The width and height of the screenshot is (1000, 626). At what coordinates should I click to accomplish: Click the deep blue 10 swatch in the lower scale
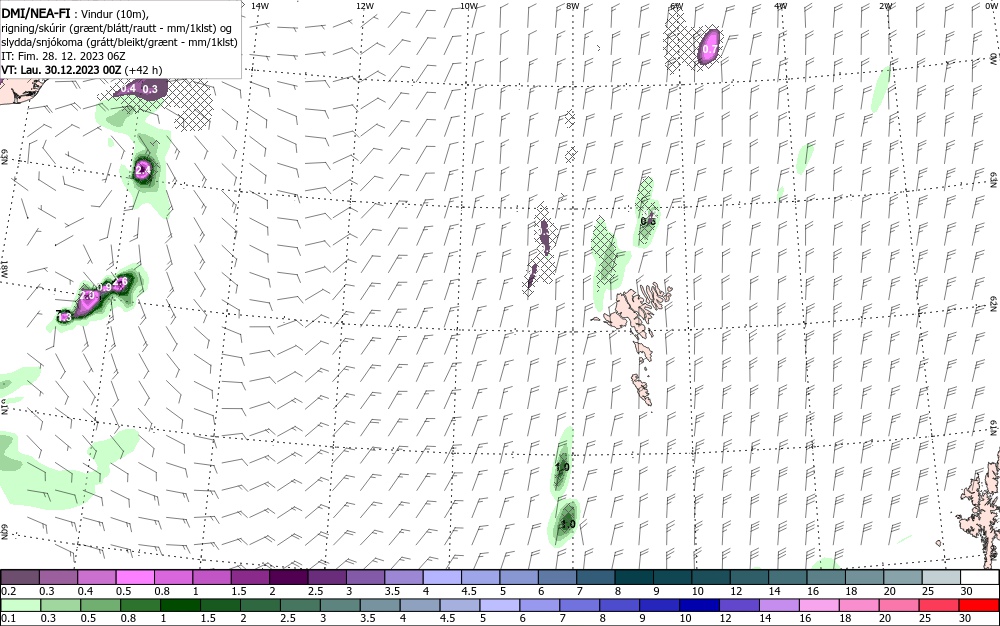click(700, 604)
